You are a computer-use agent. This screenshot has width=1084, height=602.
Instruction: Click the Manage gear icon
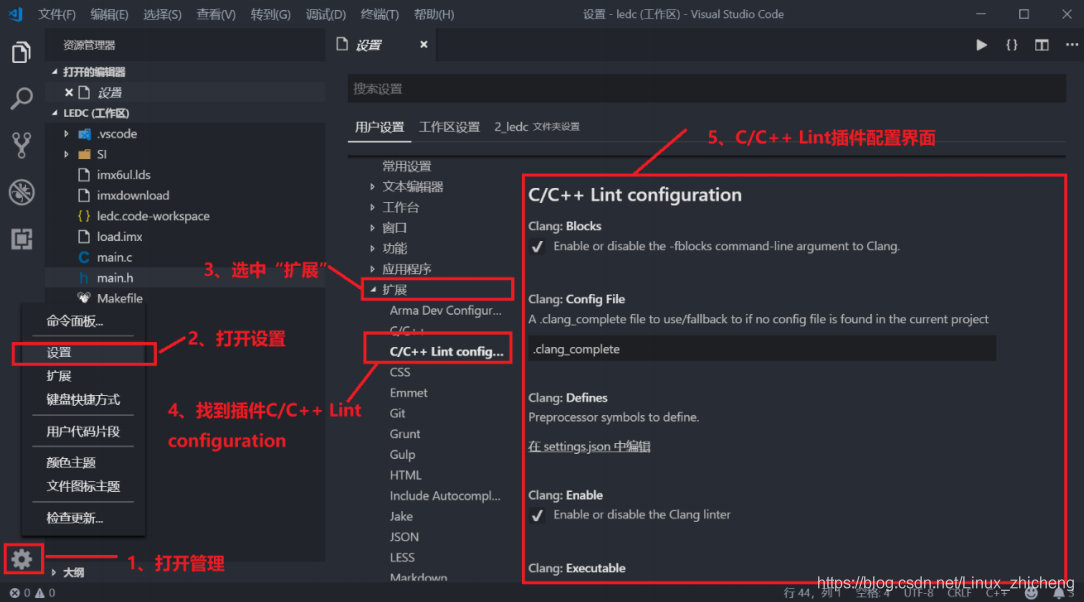click(22, 558)
